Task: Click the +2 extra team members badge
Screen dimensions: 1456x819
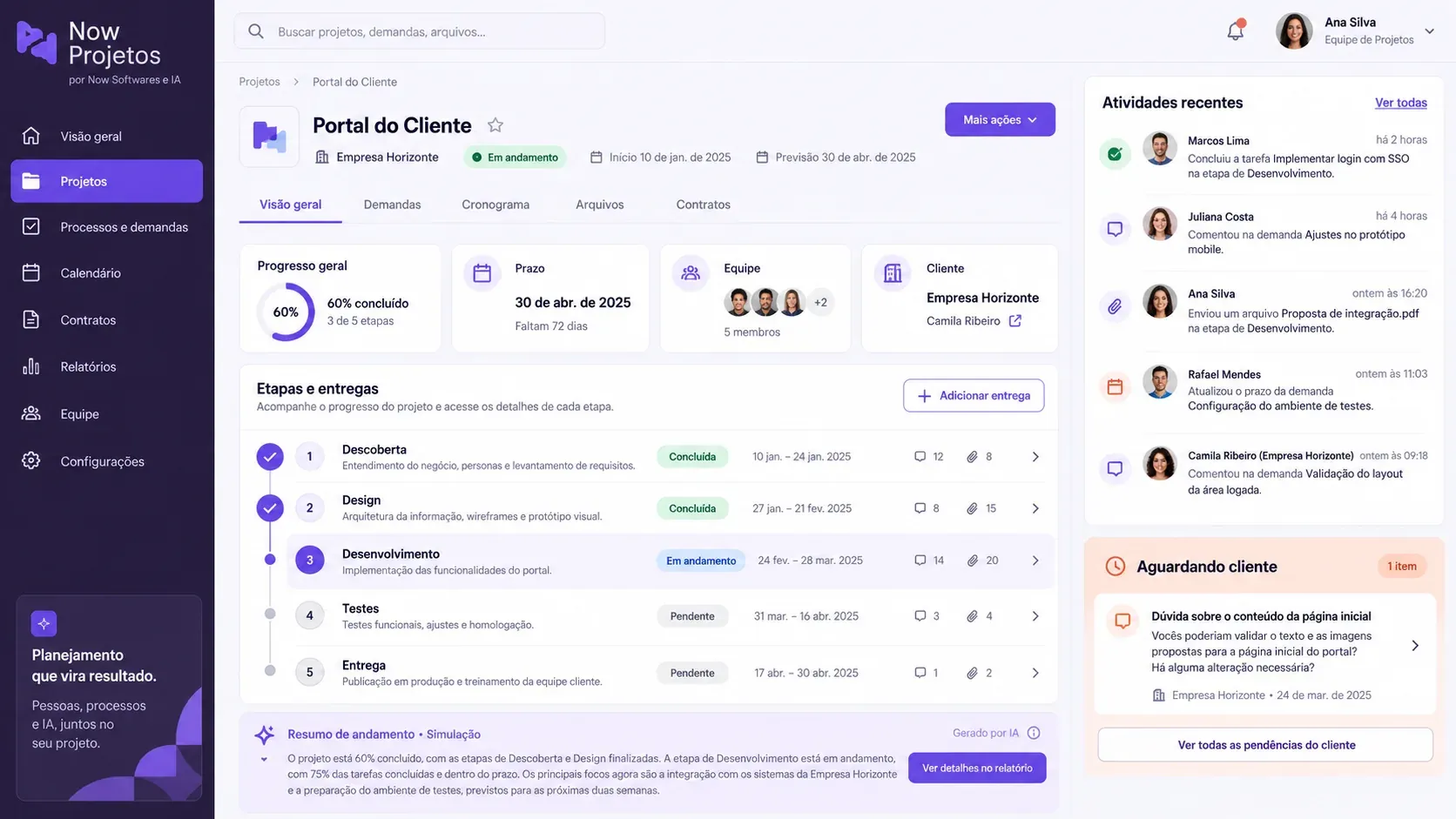Action: point(820,302)
